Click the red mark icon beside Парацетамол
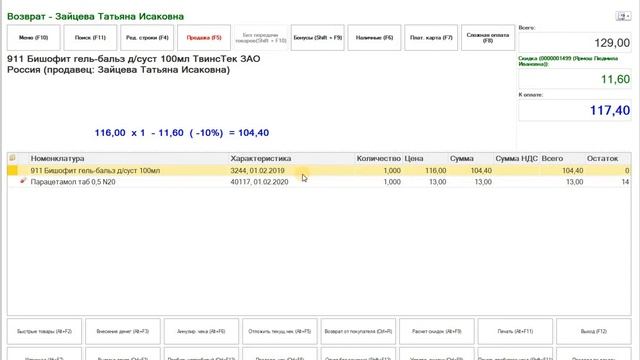Screen dimensions: 640x360 point(23,180)
